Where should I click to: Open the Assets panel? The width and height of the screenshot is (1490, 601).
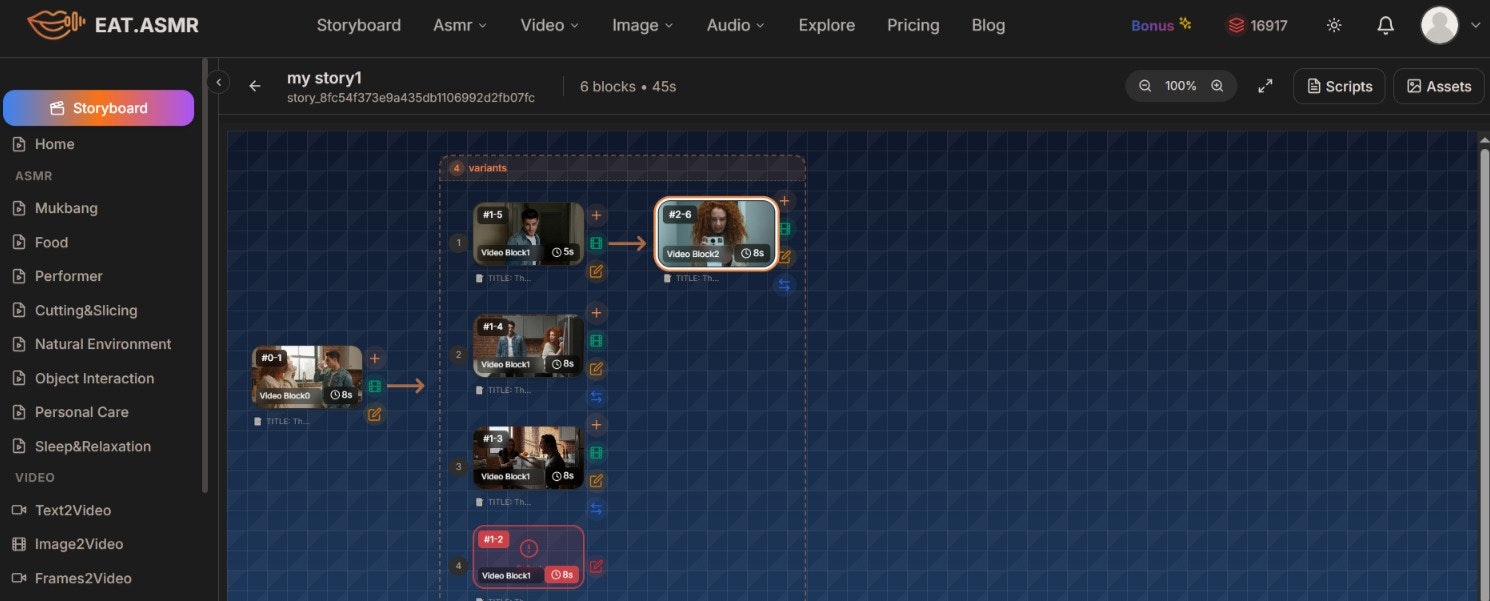click(x=1439, y=86)
